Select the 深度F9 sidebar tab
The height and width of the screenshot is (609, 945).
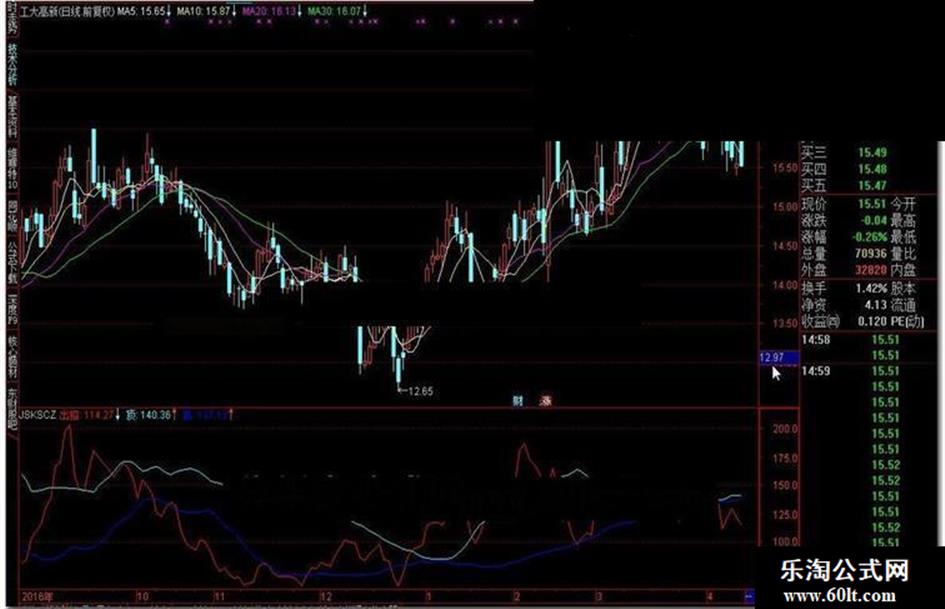click(x=13, y=311)
